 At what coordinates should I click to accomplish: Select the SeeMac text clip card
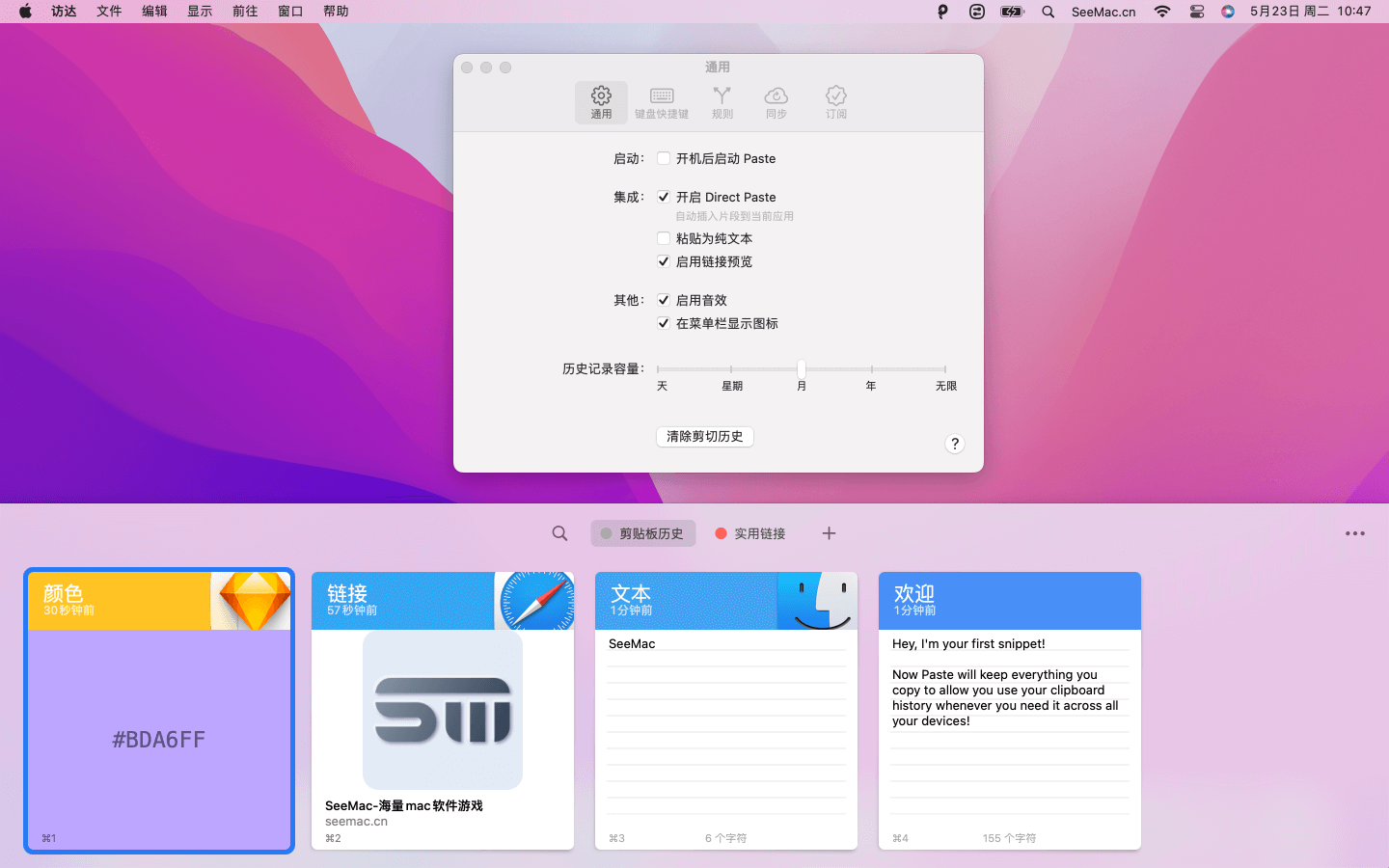[x=726, y=711]
